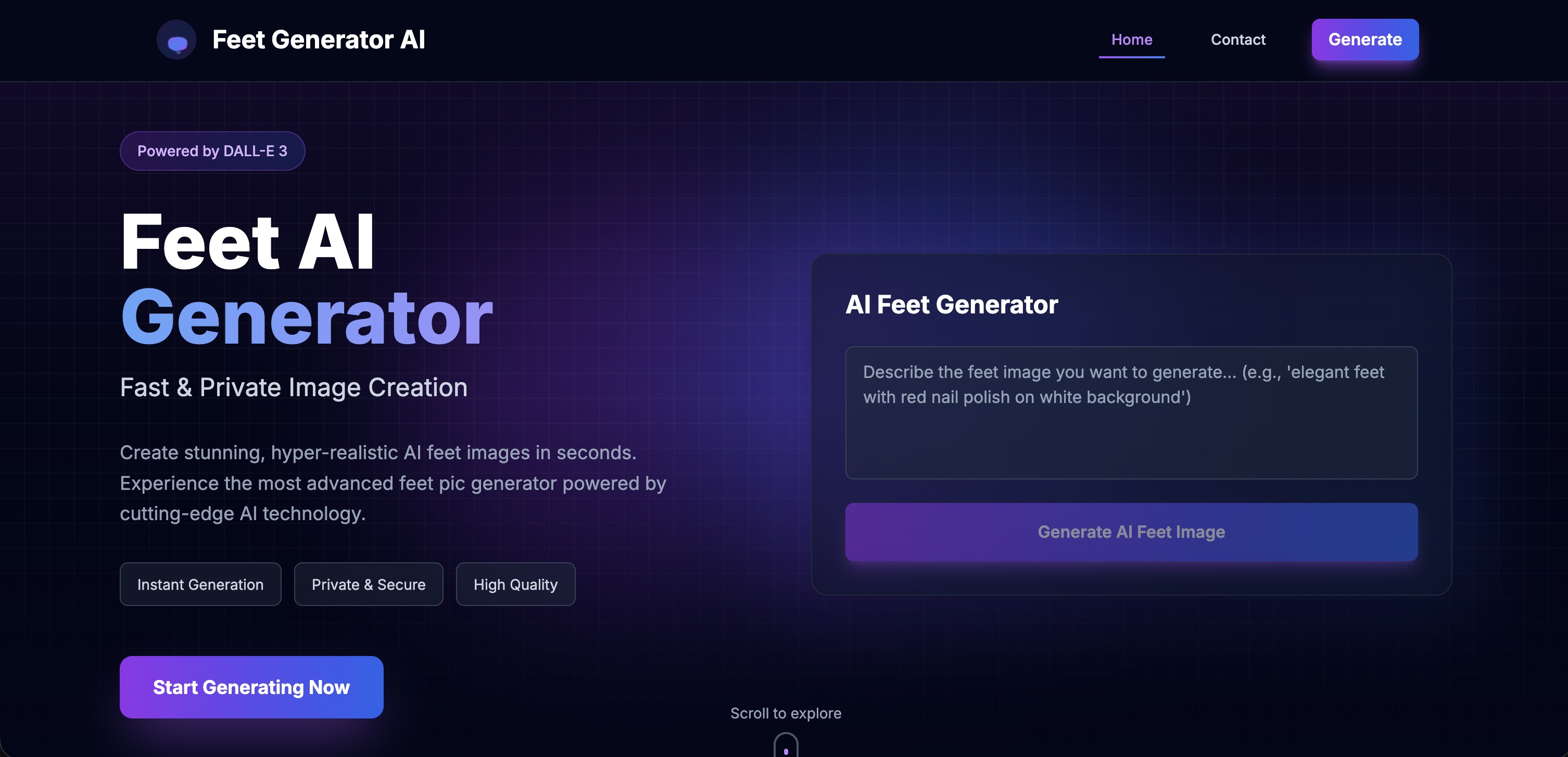The height and width of the screenshot is (757, 1568).
Task: Click Start Generating Now button
Action: (251, 687)
